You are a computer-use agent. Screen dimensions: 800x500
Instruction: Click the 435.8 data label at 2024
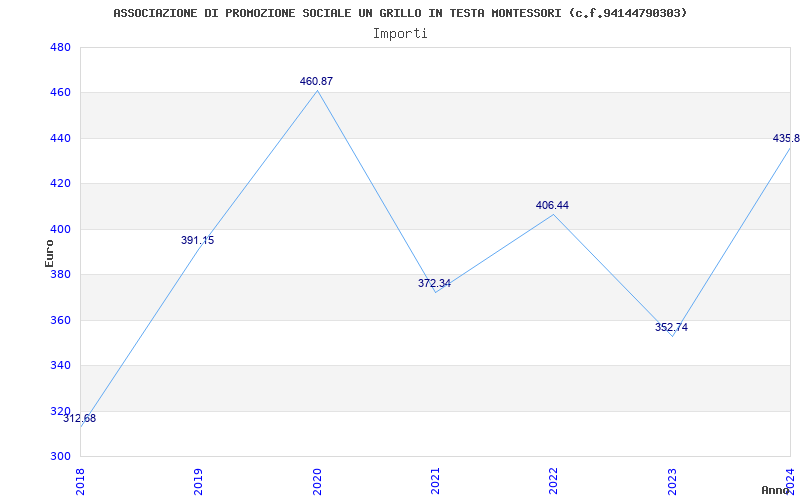[x=786, y=138]
